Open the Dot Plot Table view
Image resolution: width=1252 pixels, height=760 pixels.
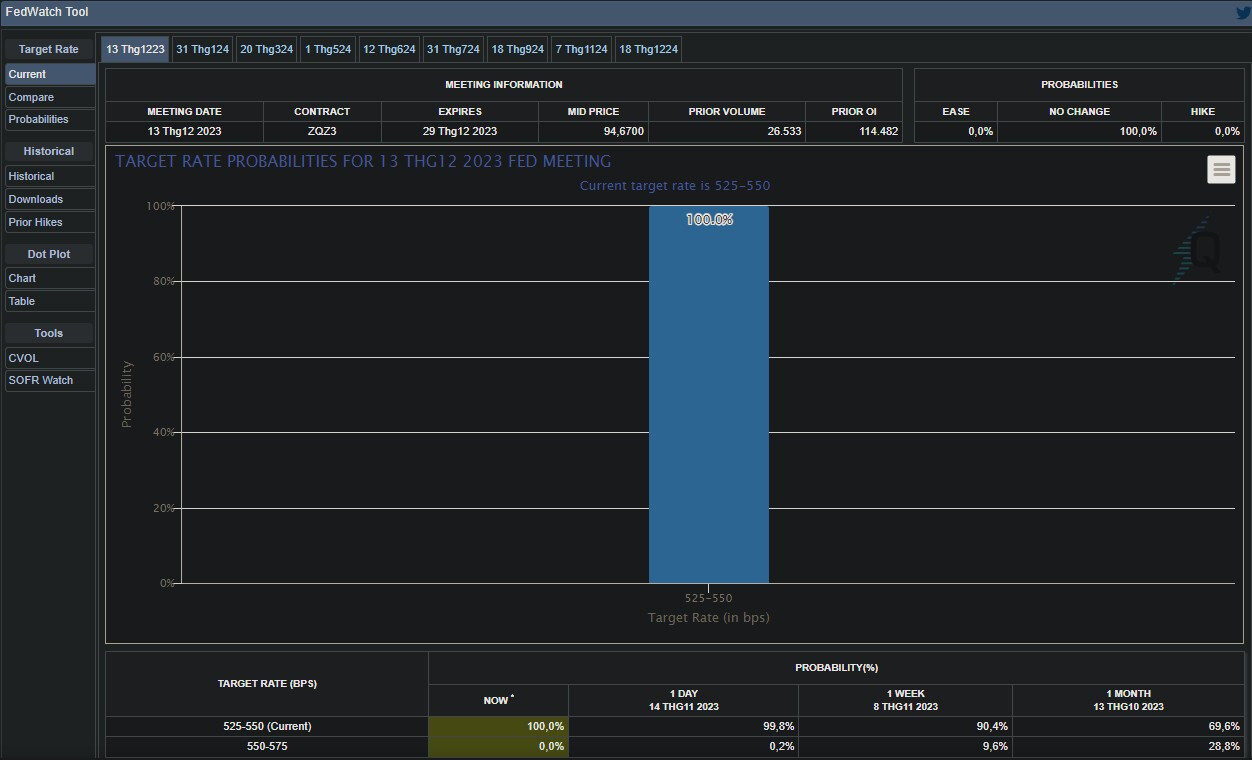(50, 301)
